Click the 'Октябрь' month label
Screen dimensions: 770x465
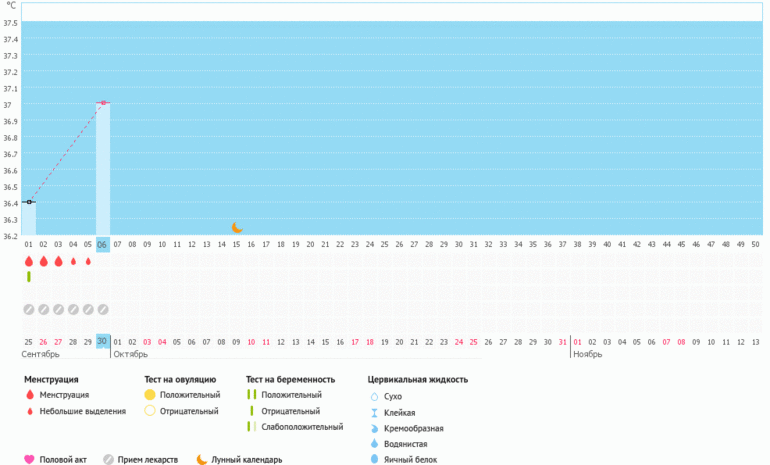pos(130,354)
